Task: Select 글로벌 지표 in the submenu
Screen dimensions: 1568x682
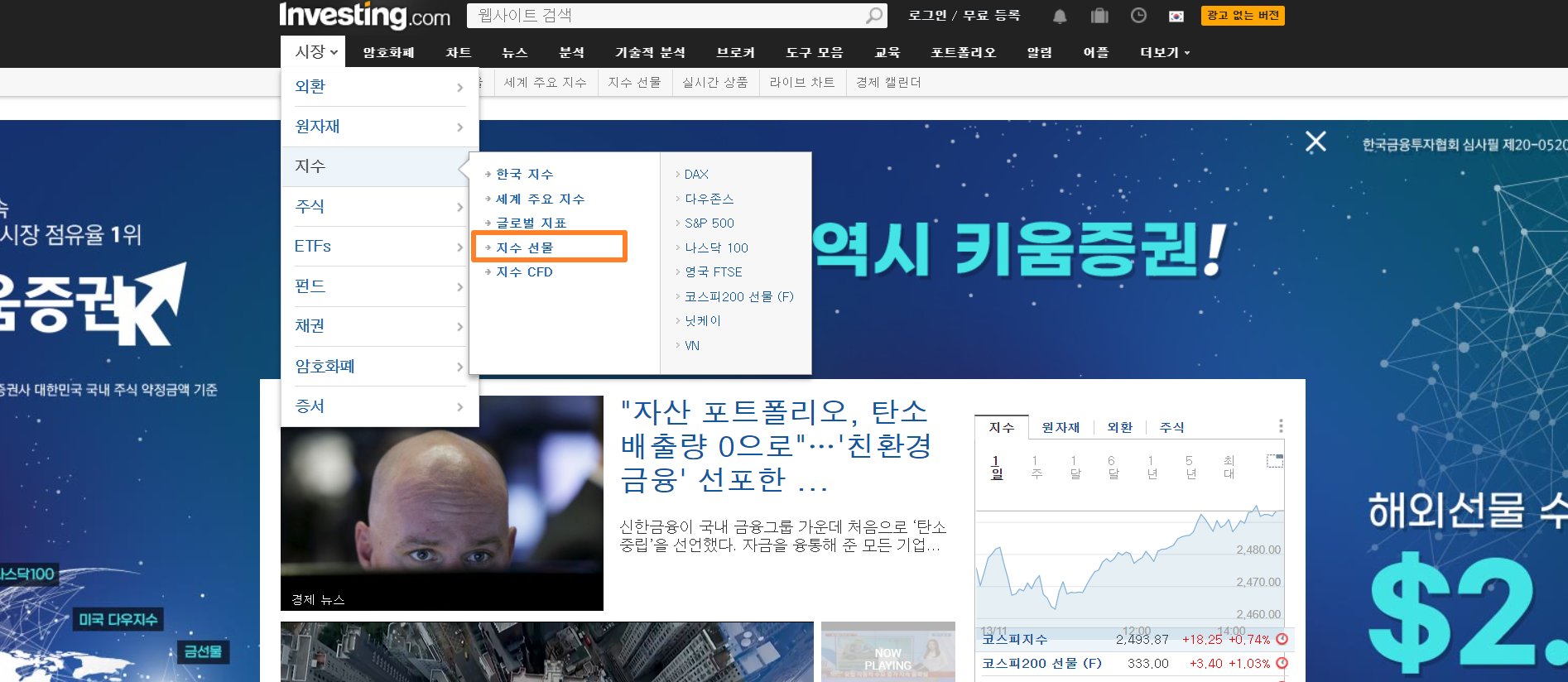Action: click(531, 223)
